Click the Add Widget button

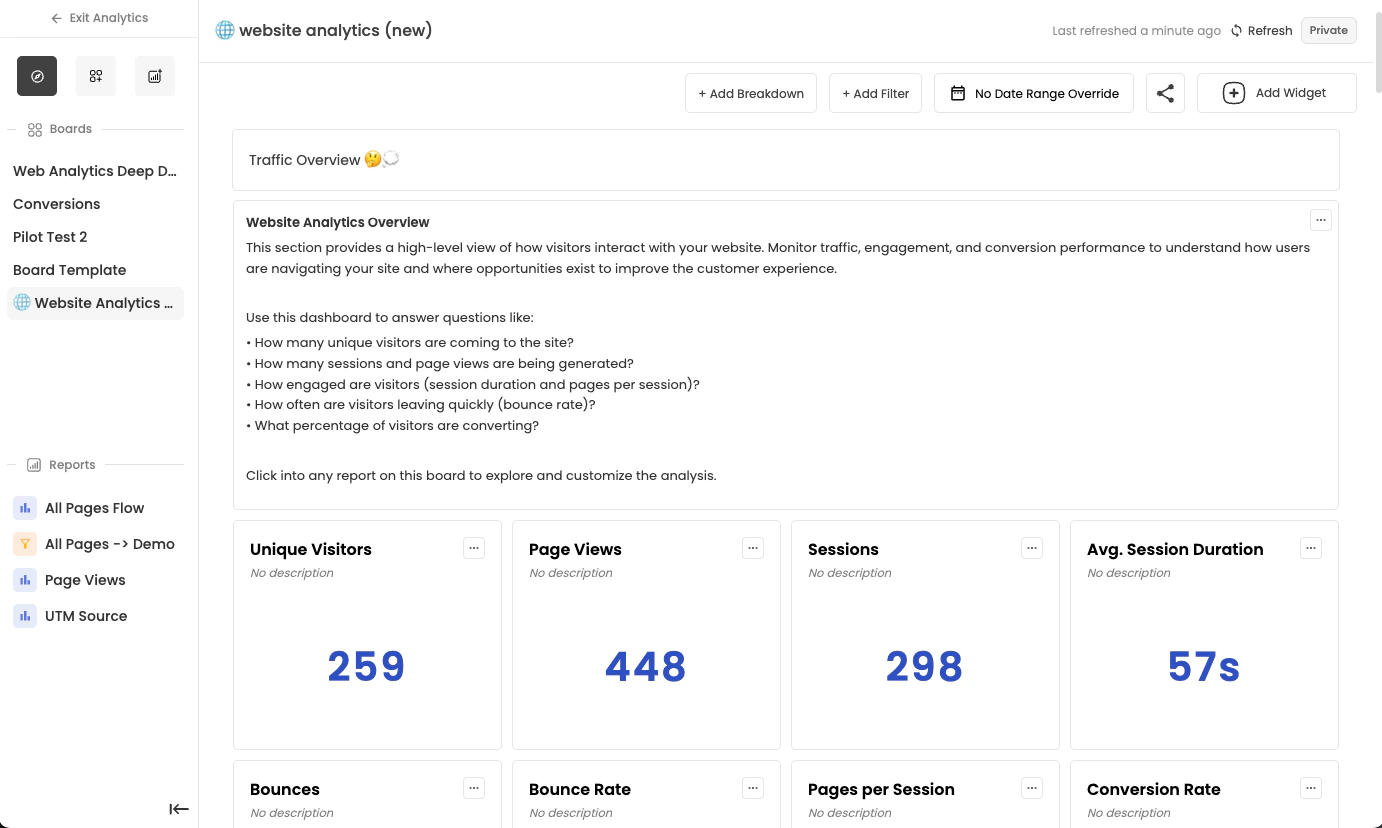point(1277,93)
